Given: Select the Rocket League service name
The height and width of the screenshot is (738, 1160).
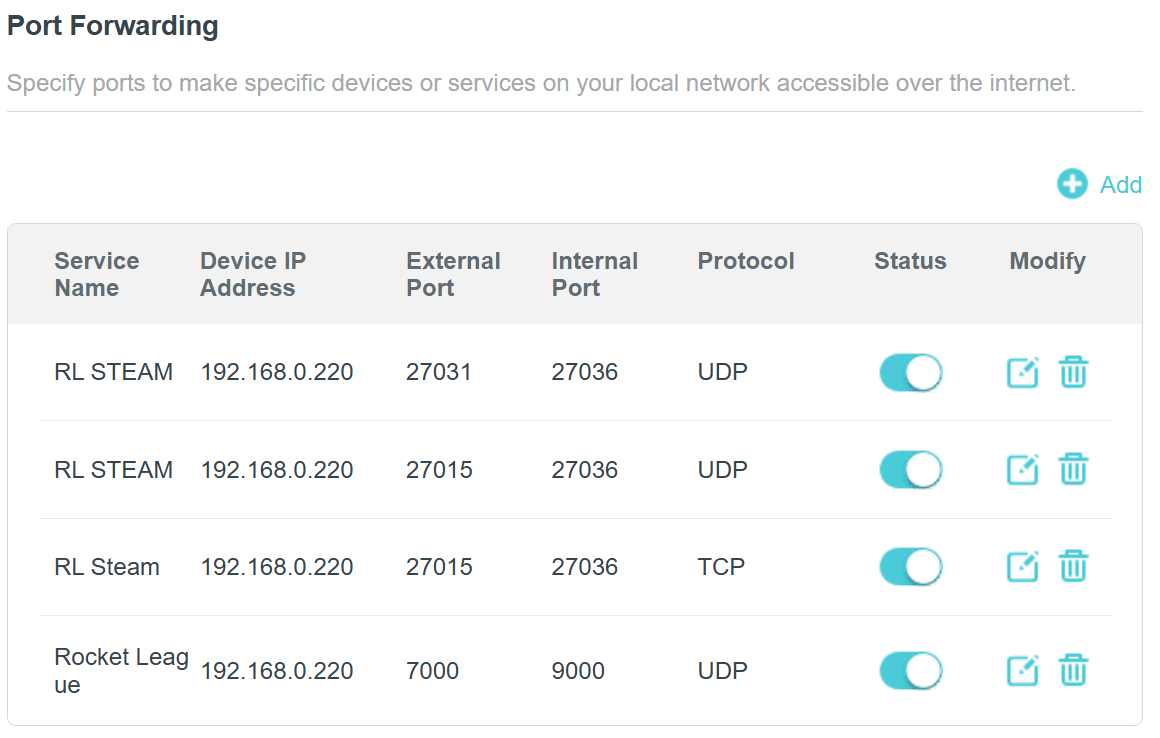Looking at the screenshot, I should point(120,670).
